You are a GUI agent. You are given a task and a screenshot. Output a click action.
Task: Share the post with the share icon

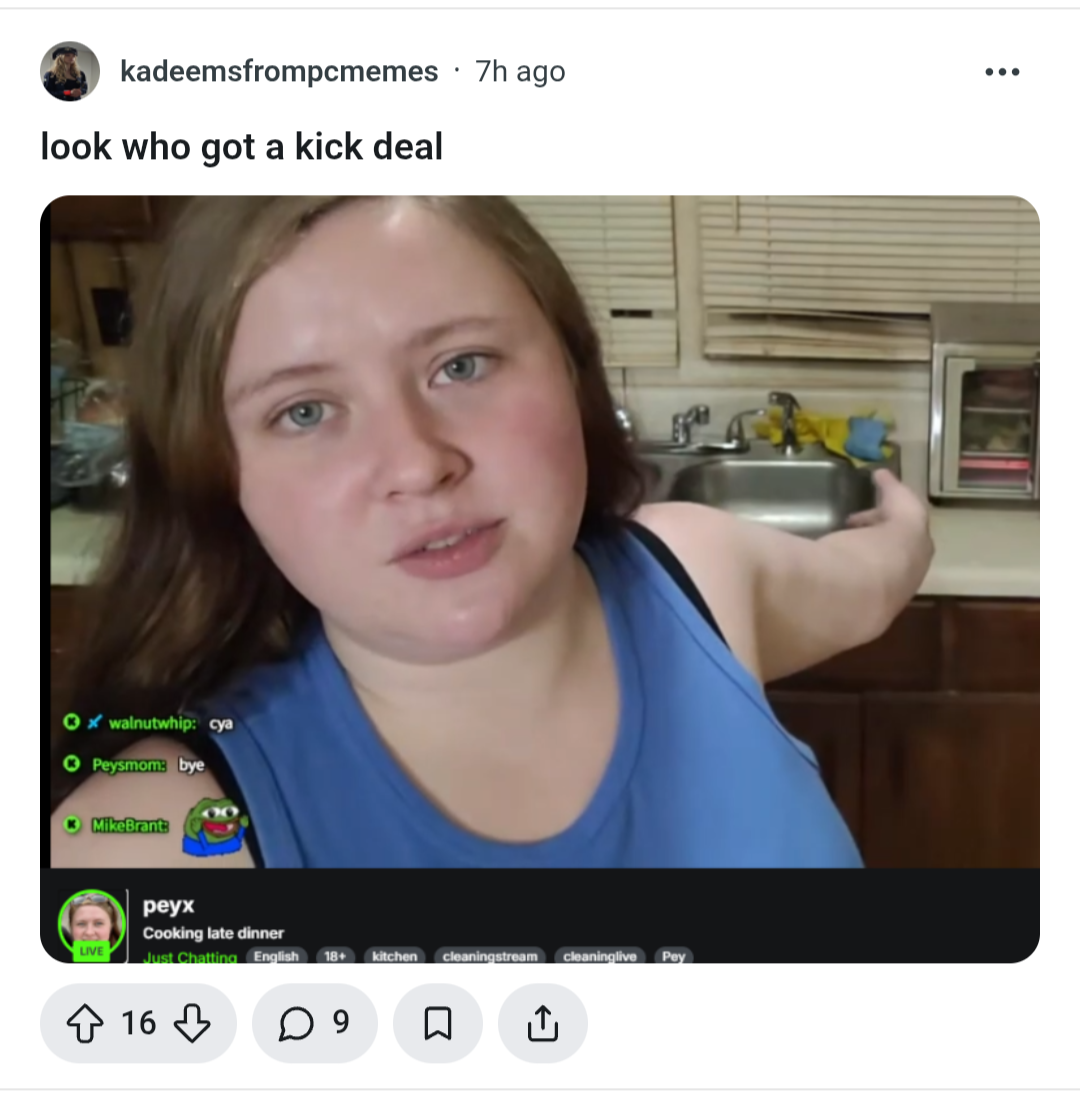(x=543, y=1023)
